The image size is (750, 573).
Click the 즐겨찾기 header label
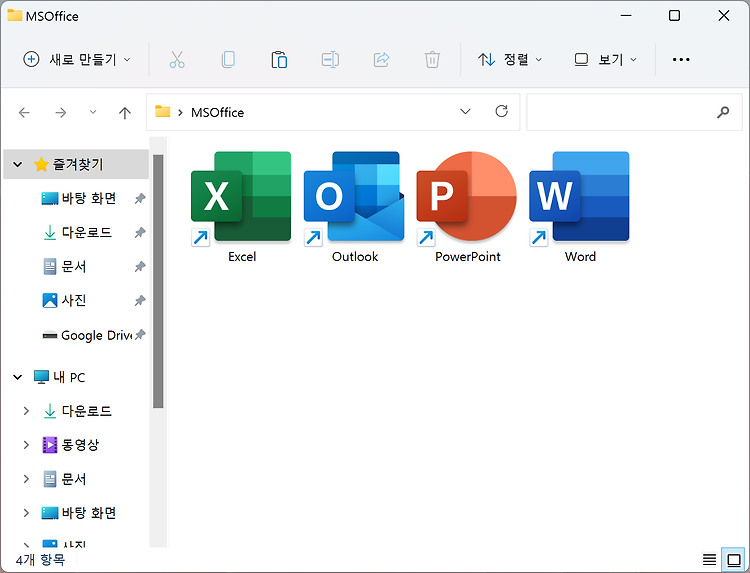point(78,165)
